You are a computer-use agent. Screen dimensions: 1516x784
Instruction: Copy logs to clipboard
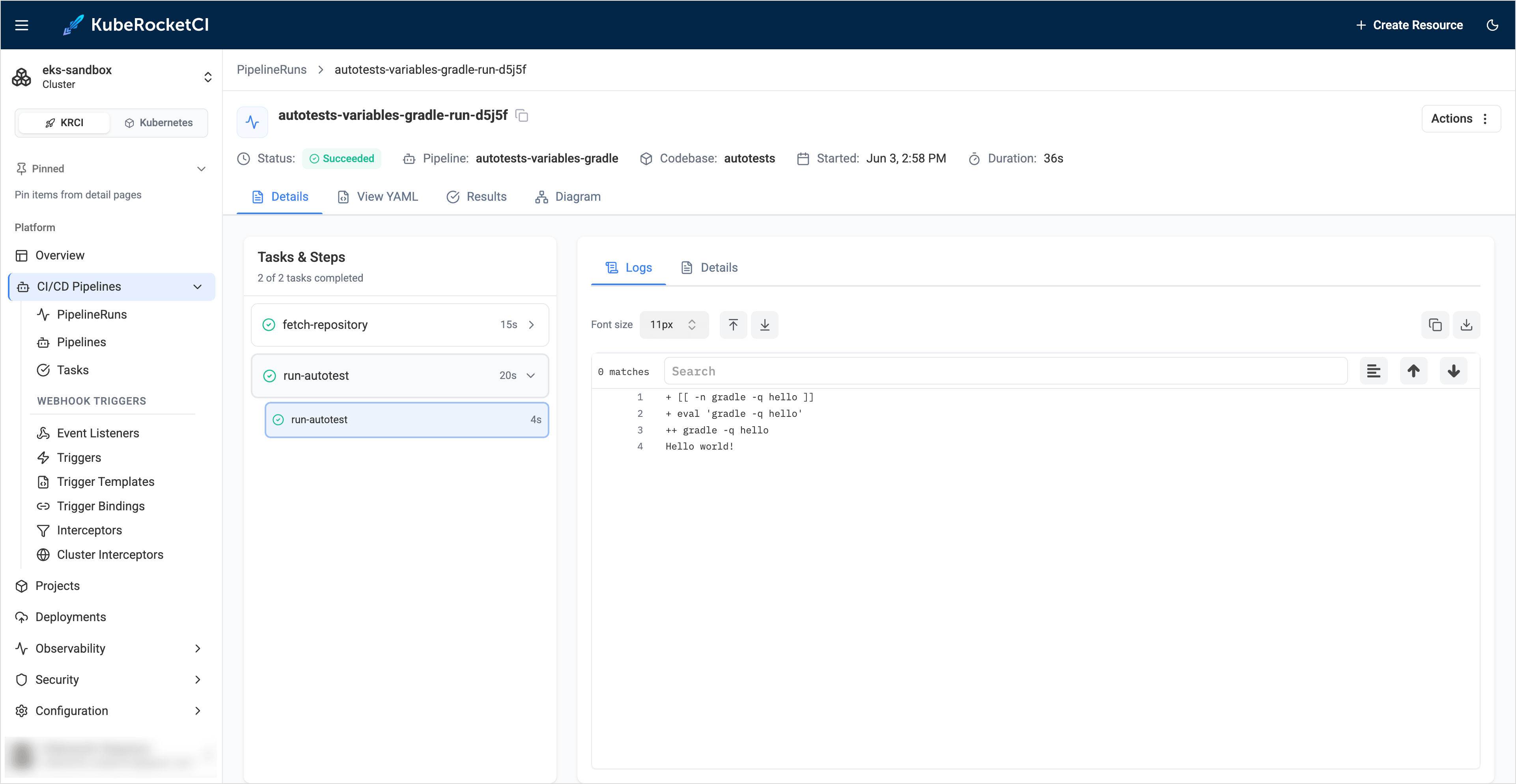click(x=1435, y=325)
